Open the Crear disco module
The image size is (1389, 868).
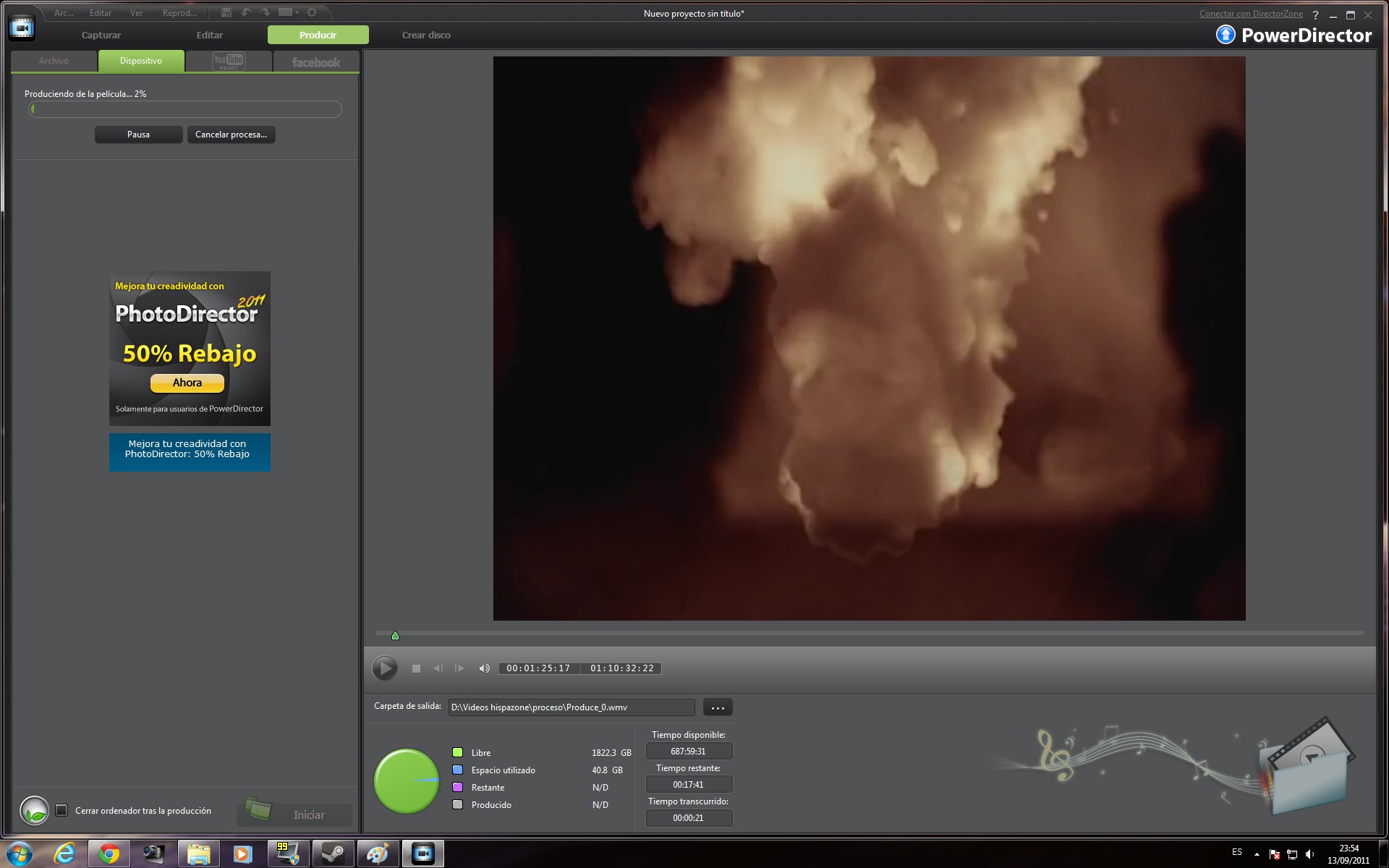click(x=426, y=35)
